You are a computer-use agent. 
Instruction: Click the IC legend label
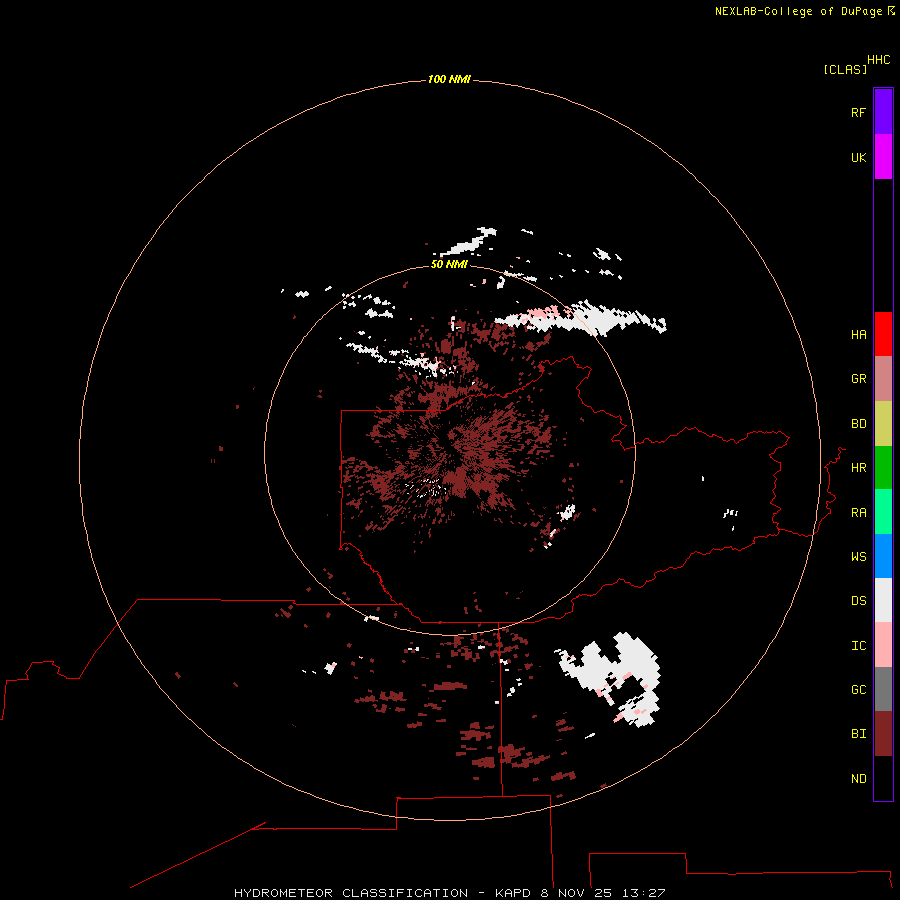(x=858, y=645)
